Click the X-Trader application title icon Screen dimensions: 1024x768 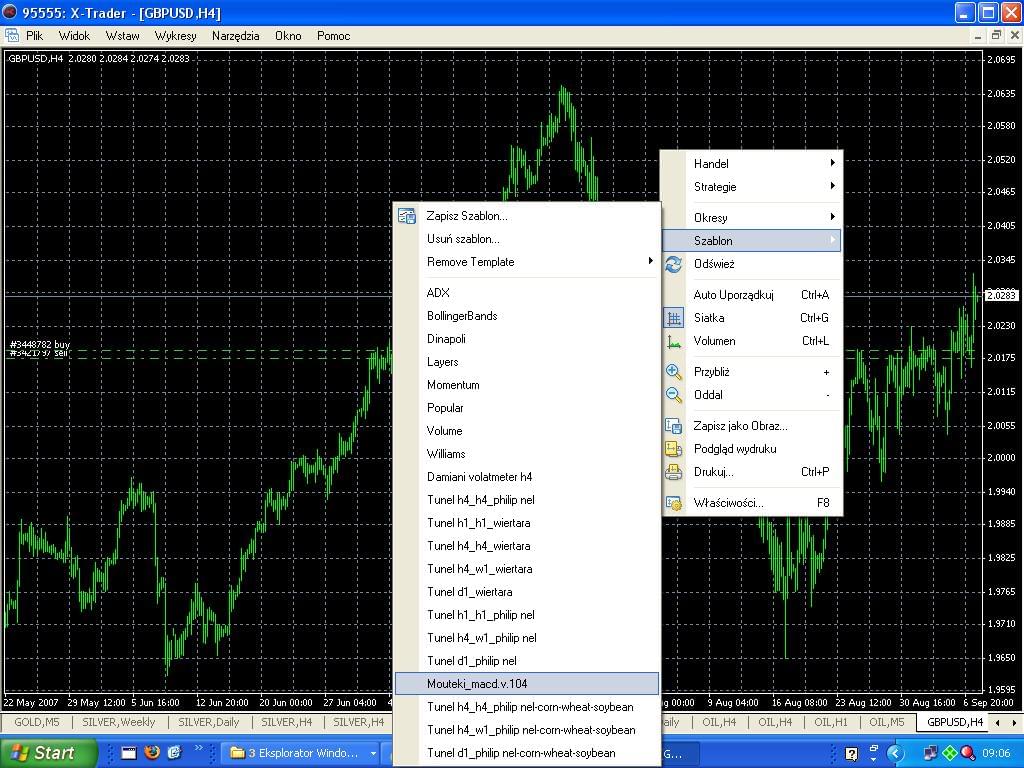(x=10, y=12)
